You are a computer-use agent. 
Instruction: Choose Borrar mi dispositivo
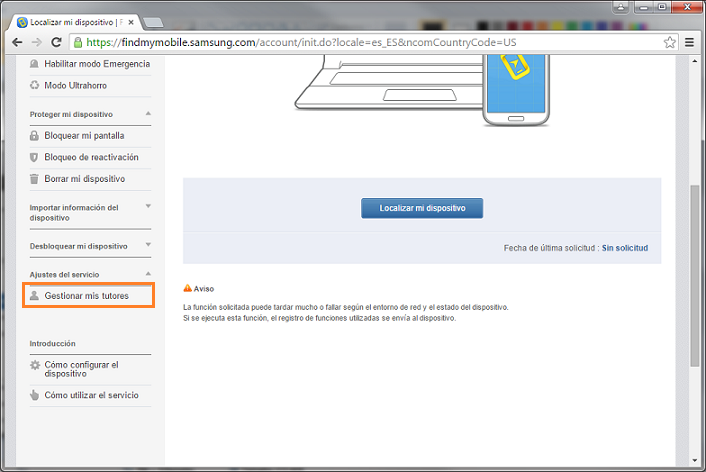click(x=85, y=179)
